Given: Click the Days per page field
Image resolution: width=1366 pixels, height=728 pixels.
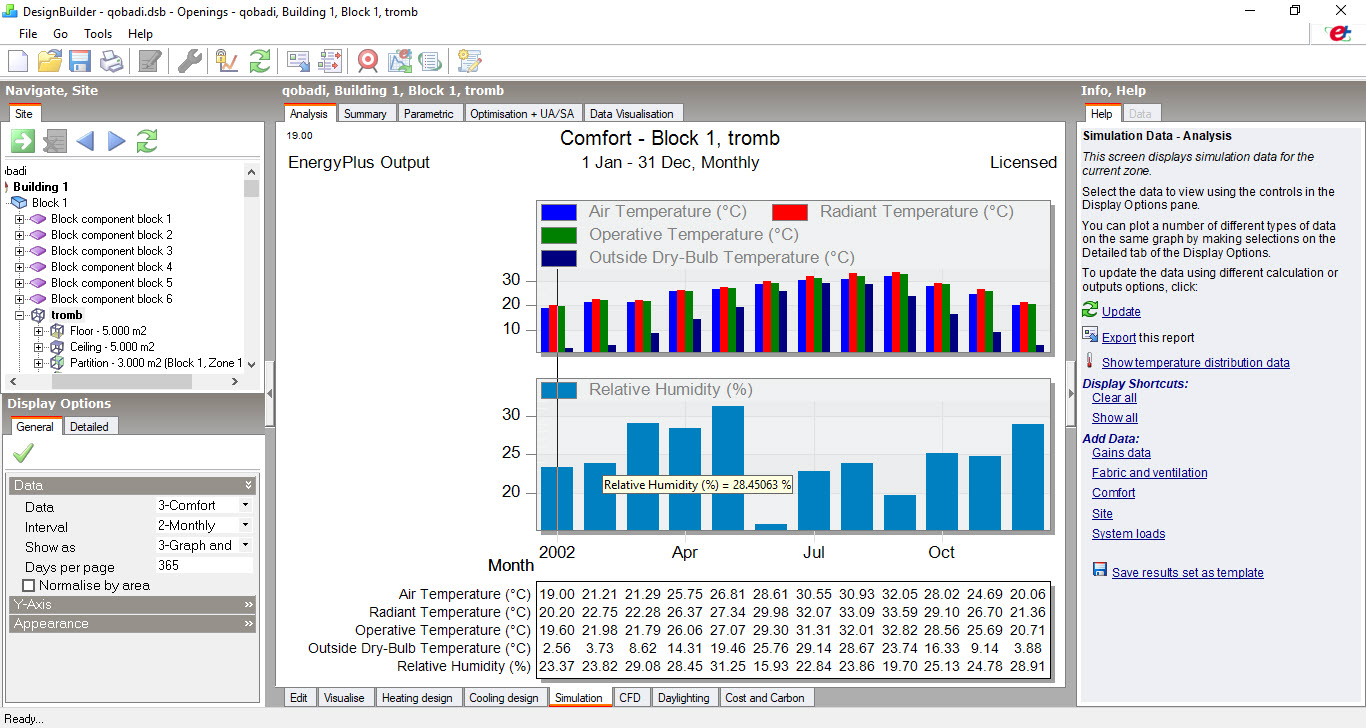Looking at the screenshot, I should 204,566.
